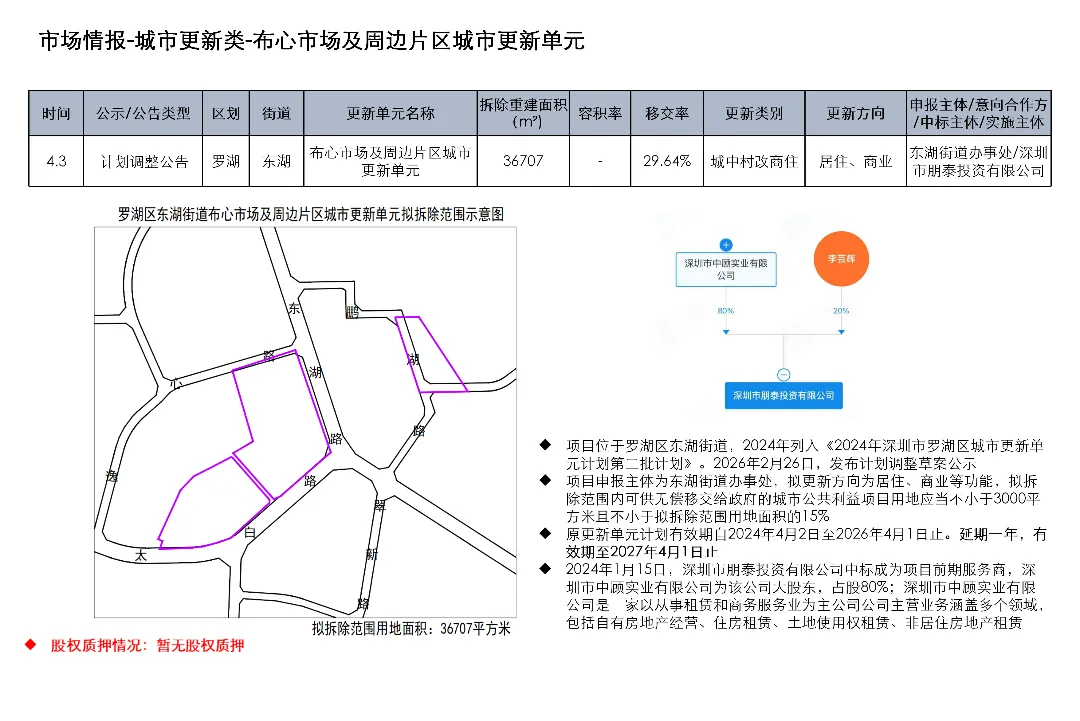Click the 移交率 column header
This screenshot has height=721, width=1080.
(667, 113)
